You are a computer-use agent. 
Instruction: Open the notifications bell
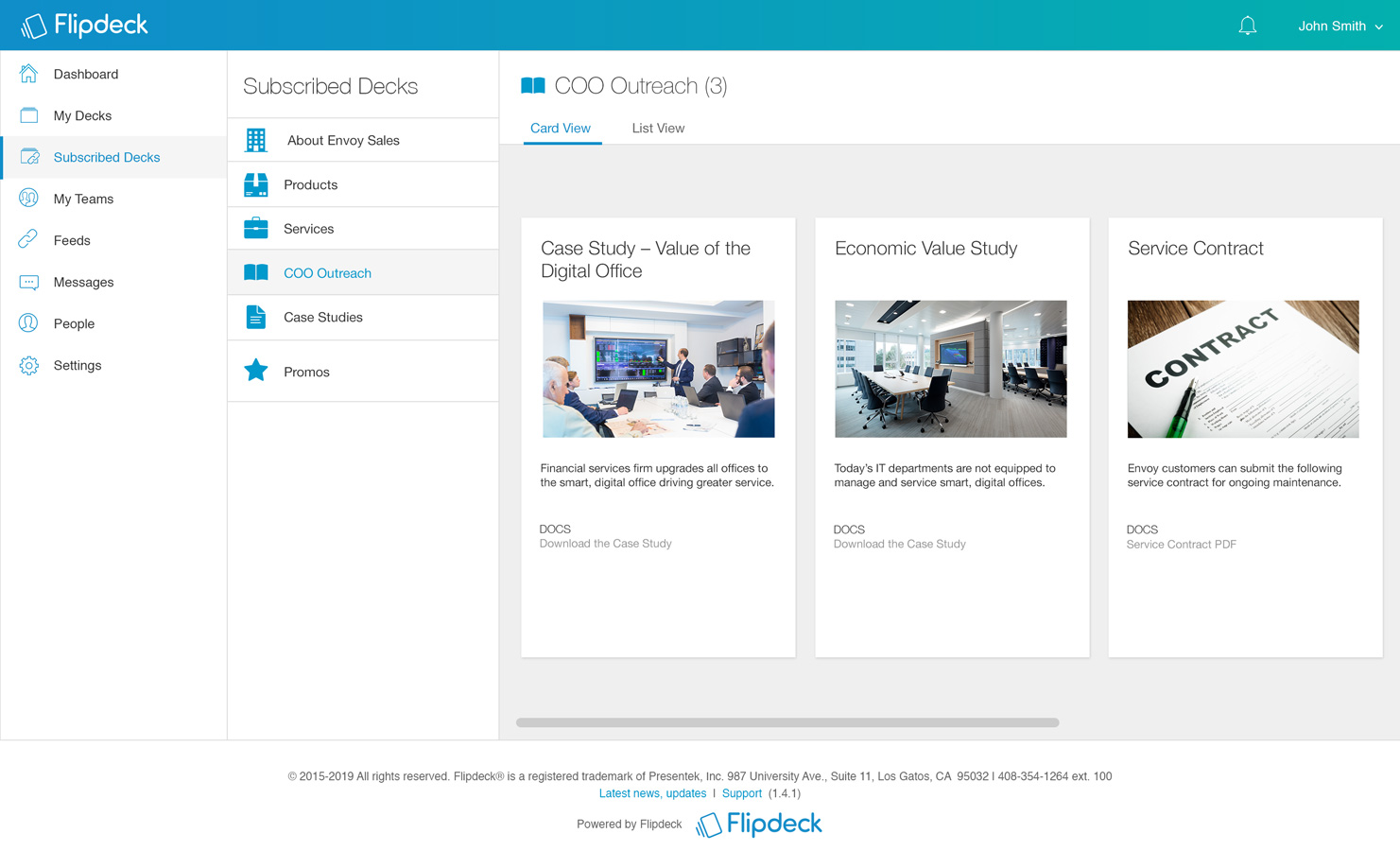(x=1248, y=26)
